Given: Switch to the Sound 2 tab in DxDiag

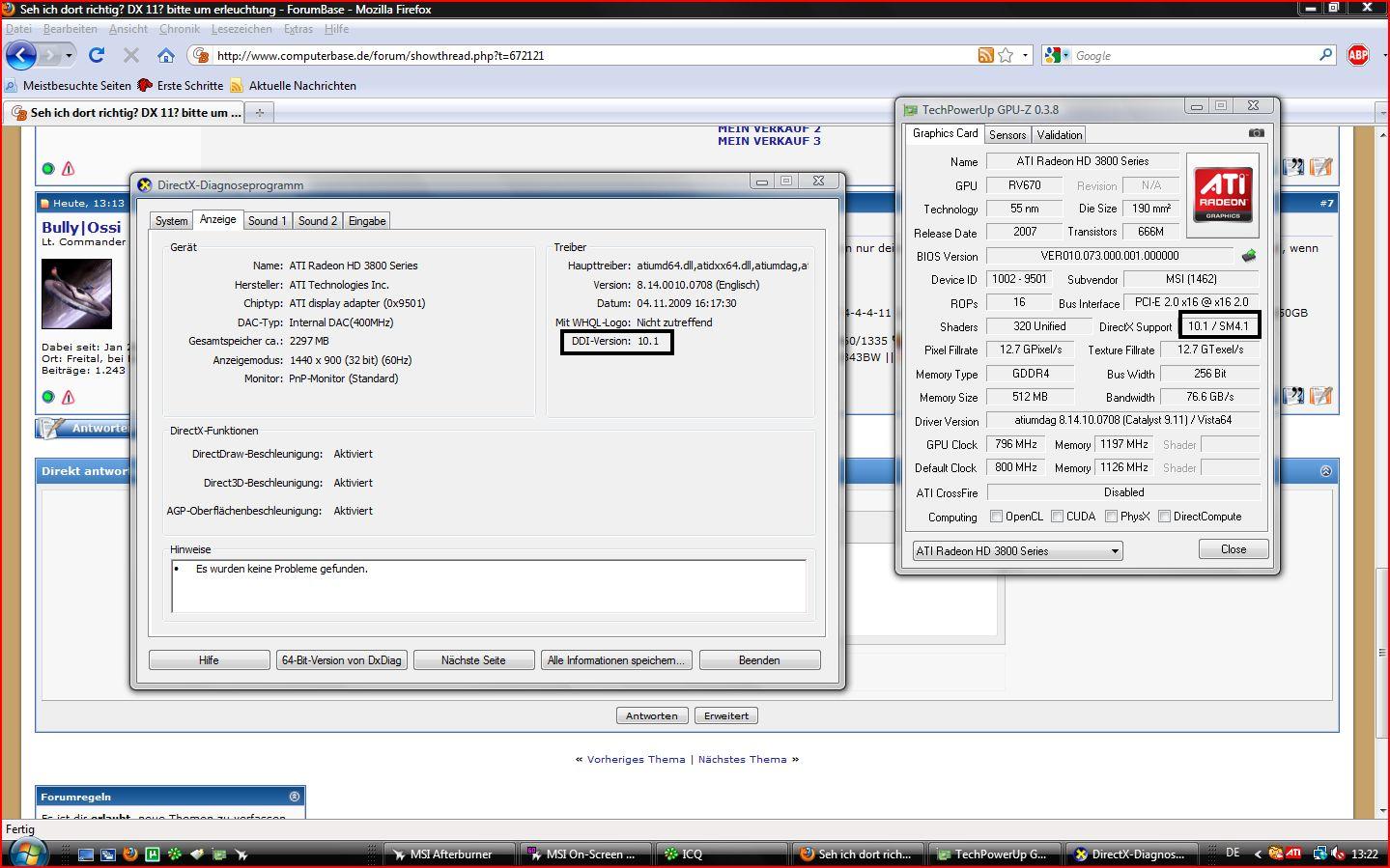Looking at the screenshot, I should coord(318,221).
